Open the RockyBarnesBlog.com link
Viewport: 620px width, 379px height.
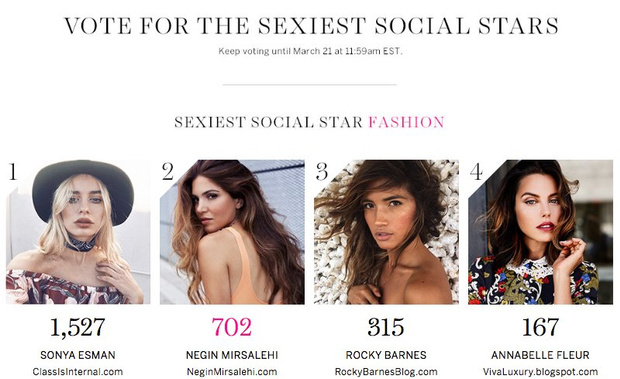coord(386,372)
